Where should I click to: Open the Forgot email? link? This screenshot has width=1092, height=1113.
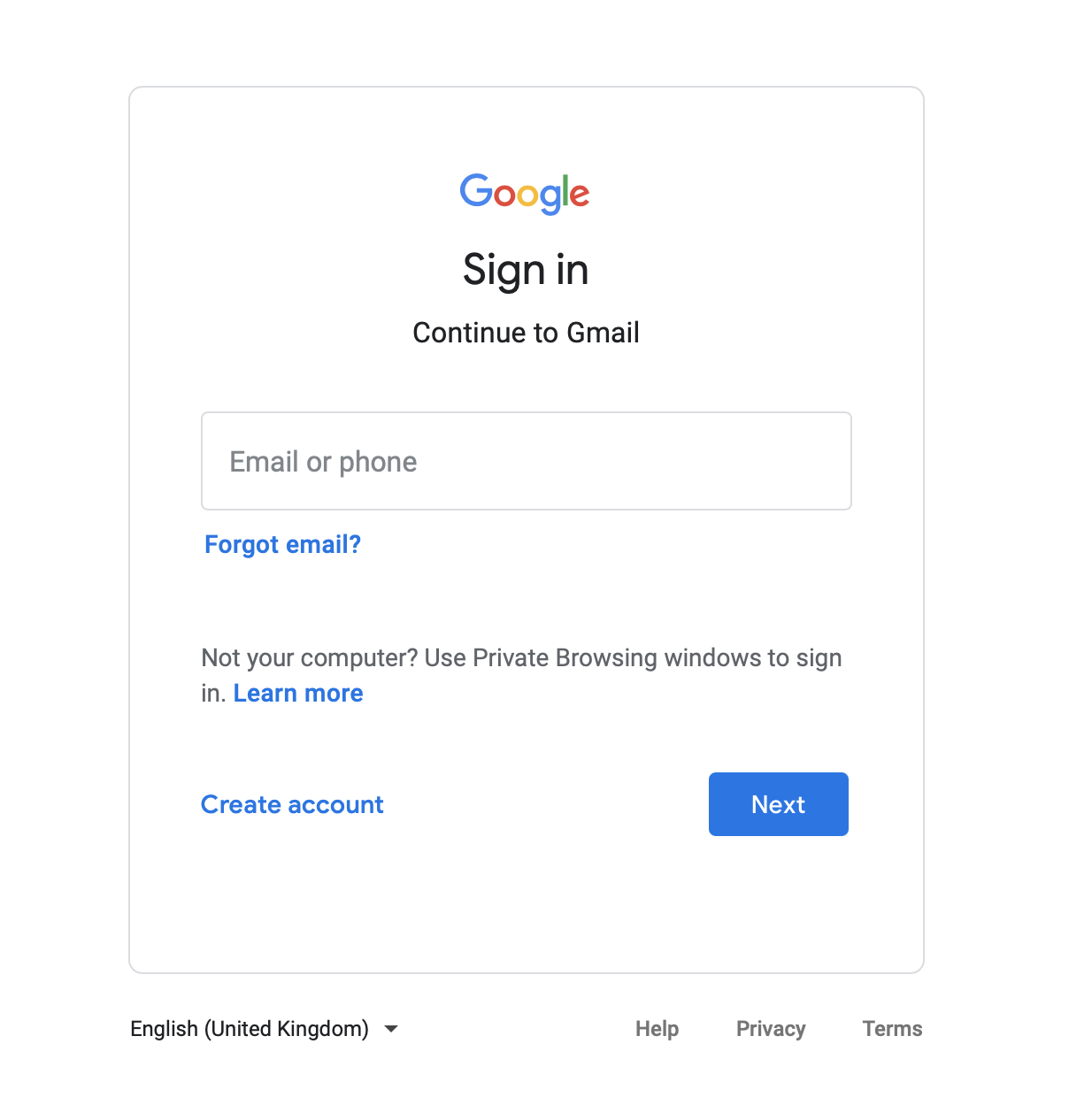pos(282,544)
